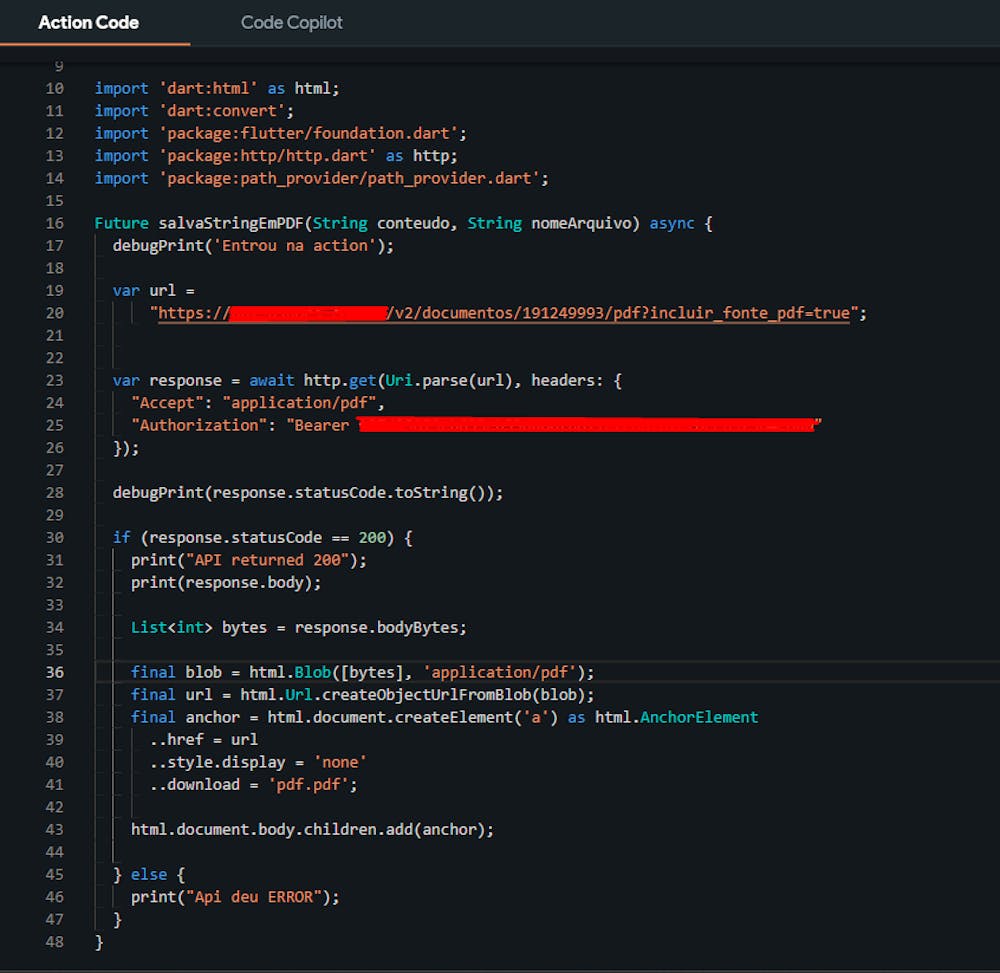Click the createObjectUrlFromBlob method call
1000x973 pixels.
click(x=426, y=695)
